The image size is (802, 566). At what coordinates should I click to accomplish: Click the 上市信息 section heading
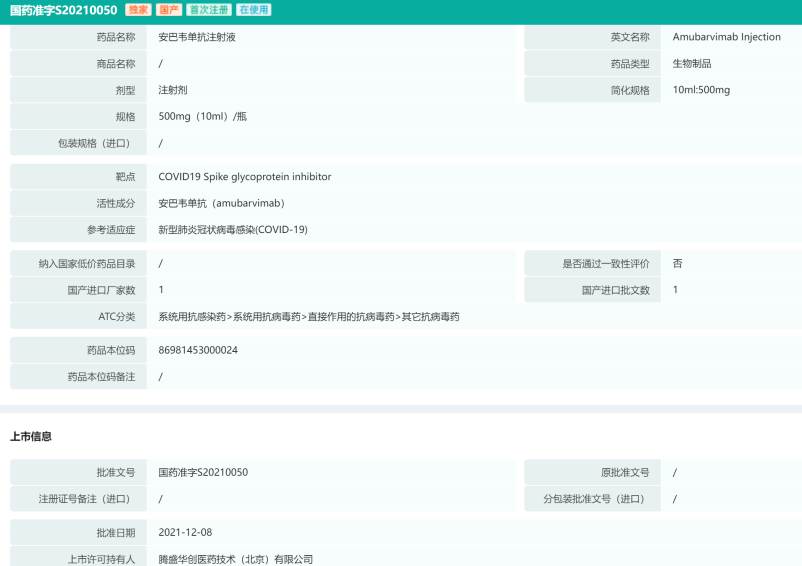point(31,437)
